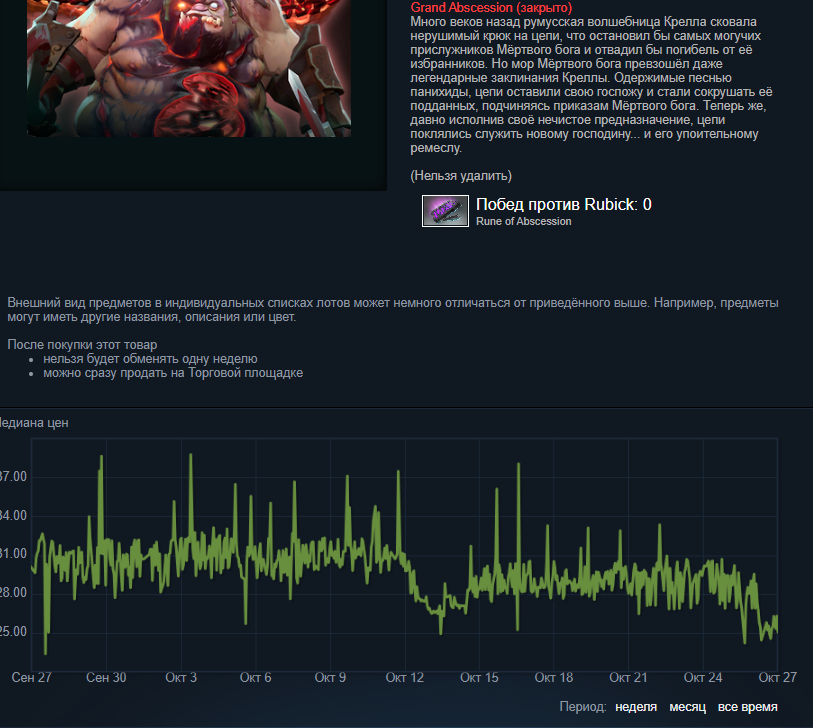This screenshot has height=728, width=813.
Task: Click the 'Период:' label
Action: [583, 707]
